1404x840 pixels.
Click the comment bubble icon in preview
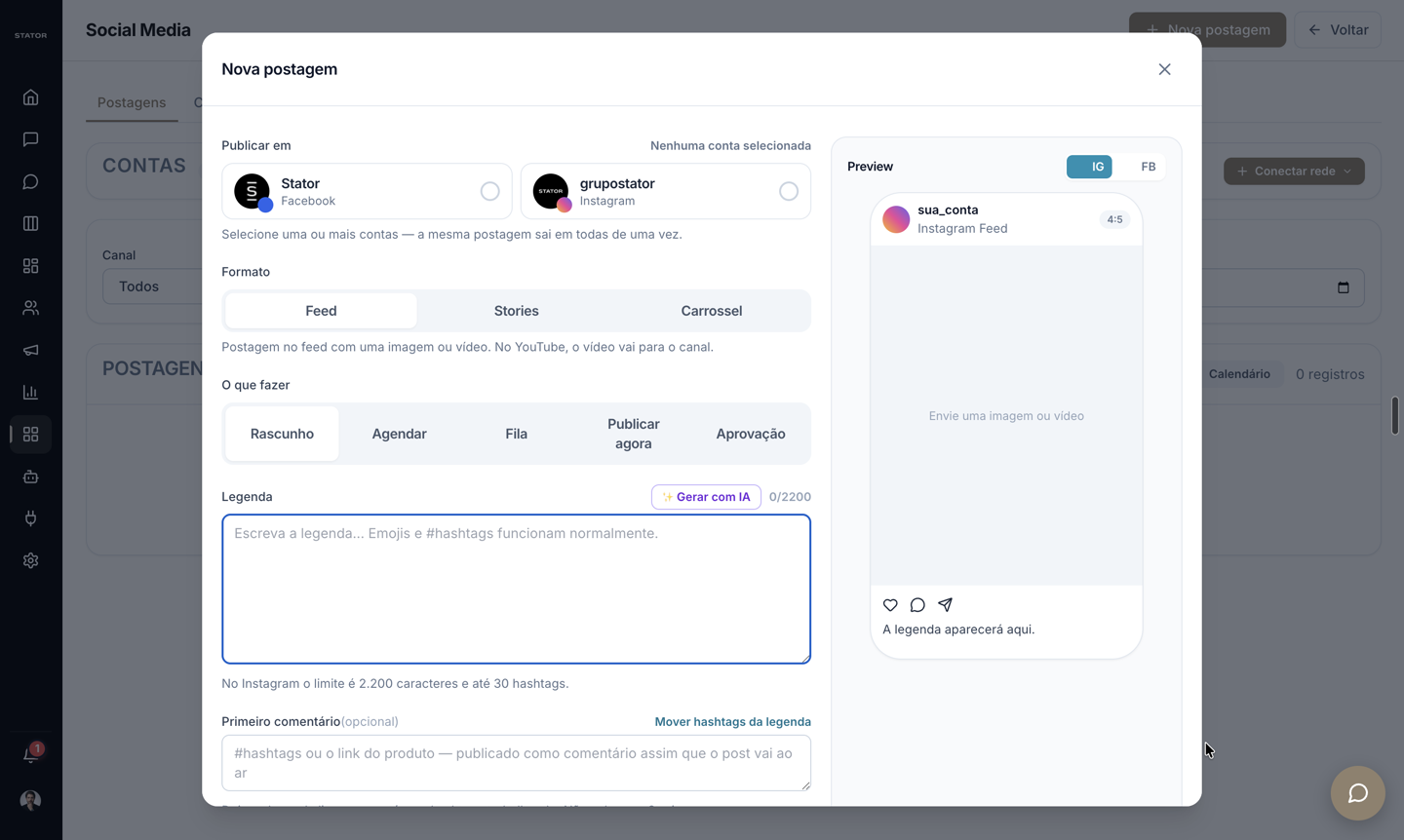coord(917,605)
